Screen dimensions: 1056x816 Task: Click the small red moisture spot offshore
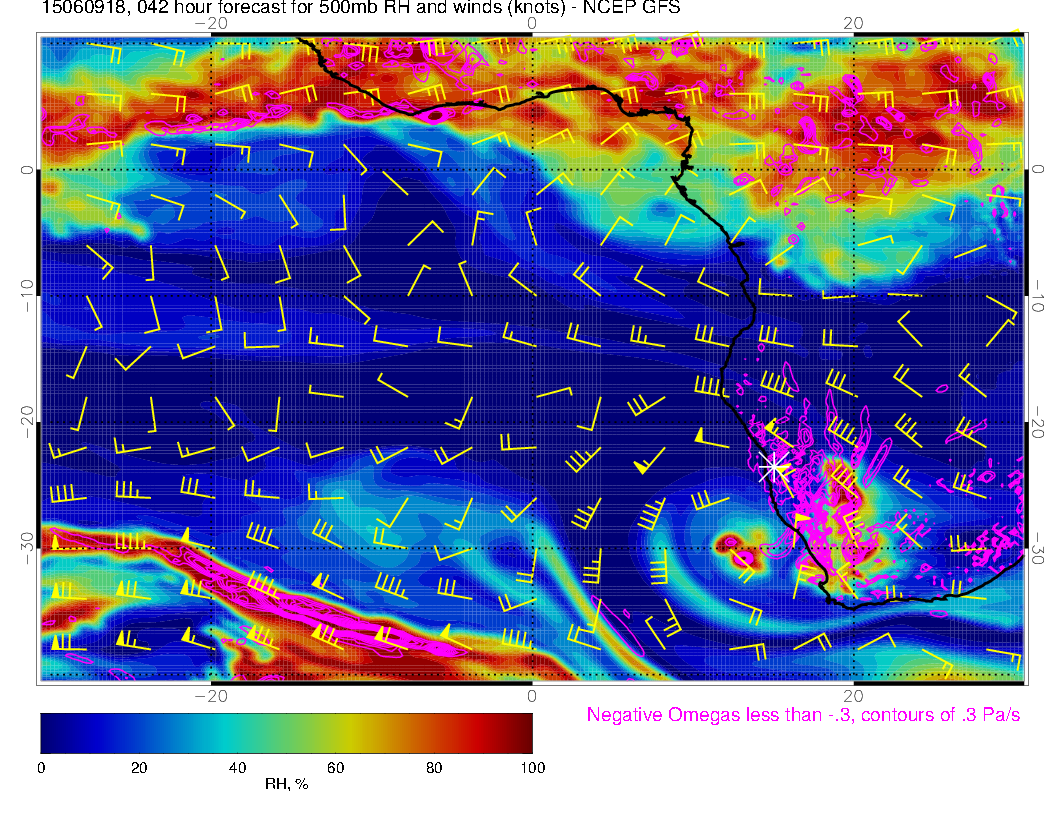[x=731, y=543]
